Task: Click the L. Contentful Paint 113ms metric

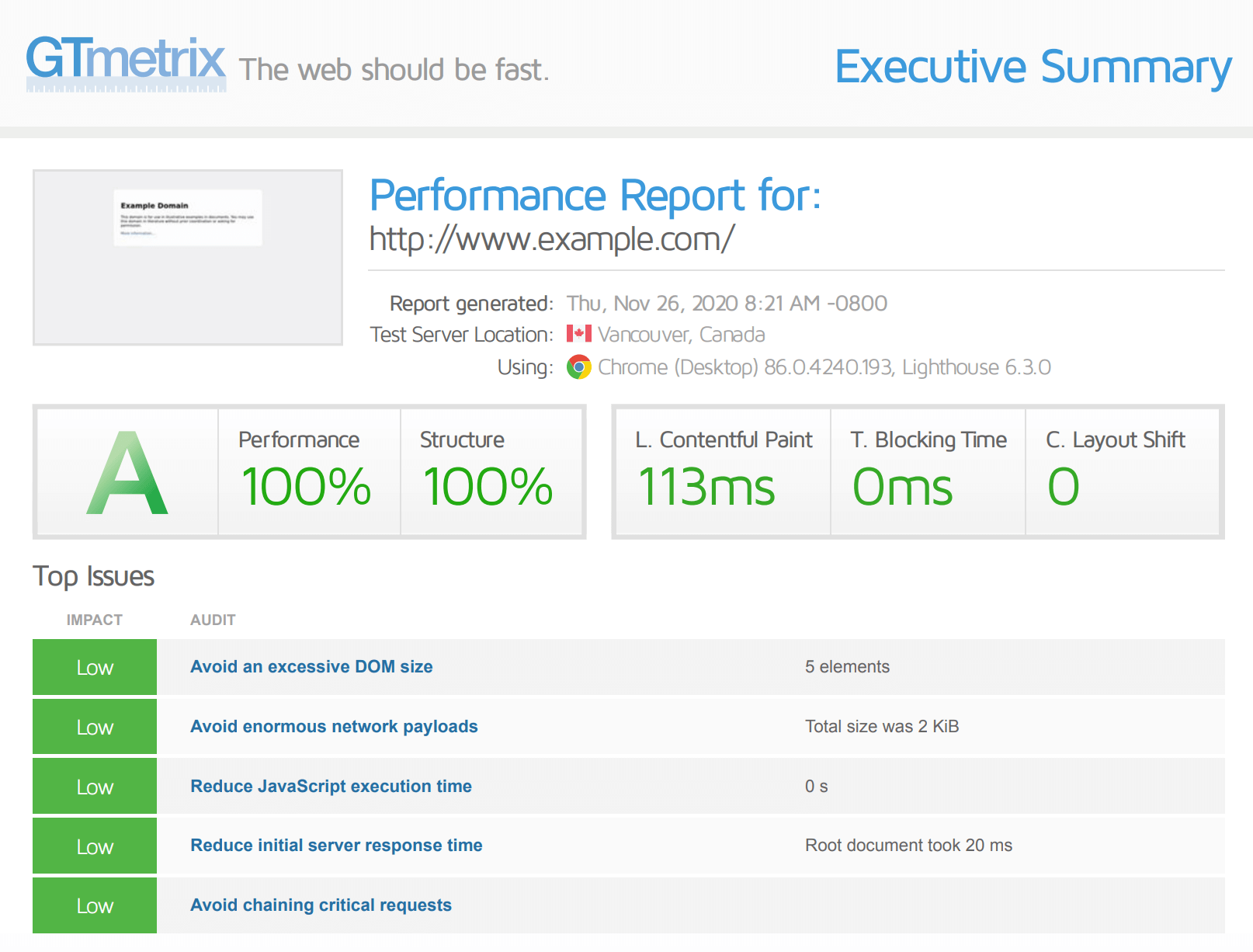Action: [x=706, y=487]
